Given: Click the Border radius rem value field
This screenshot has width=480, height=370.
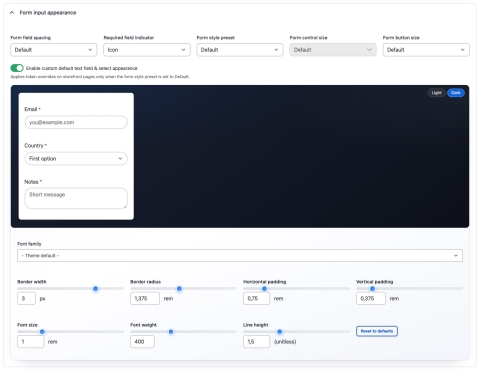Looking at the screenshot, I should (145, 298).
